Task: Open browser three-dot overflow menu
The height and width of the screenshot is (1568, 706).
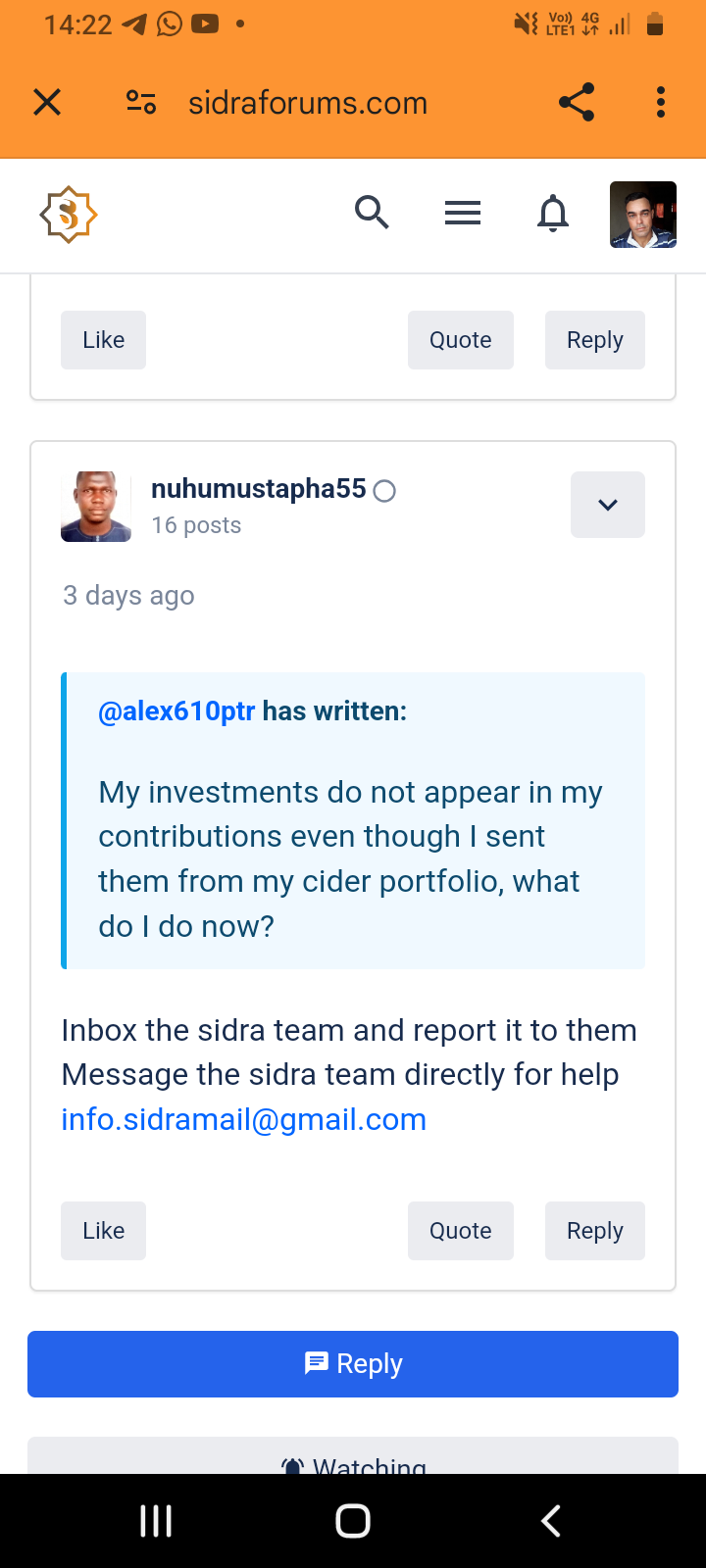Action: point(661,103)
